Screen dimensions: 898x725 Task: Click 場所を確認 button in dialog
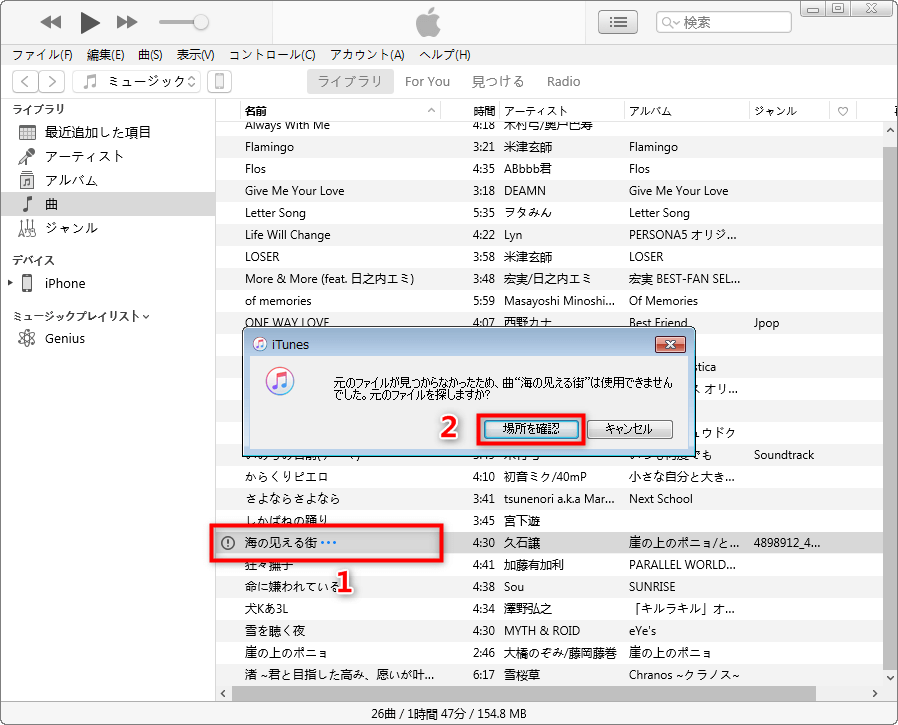531,429
